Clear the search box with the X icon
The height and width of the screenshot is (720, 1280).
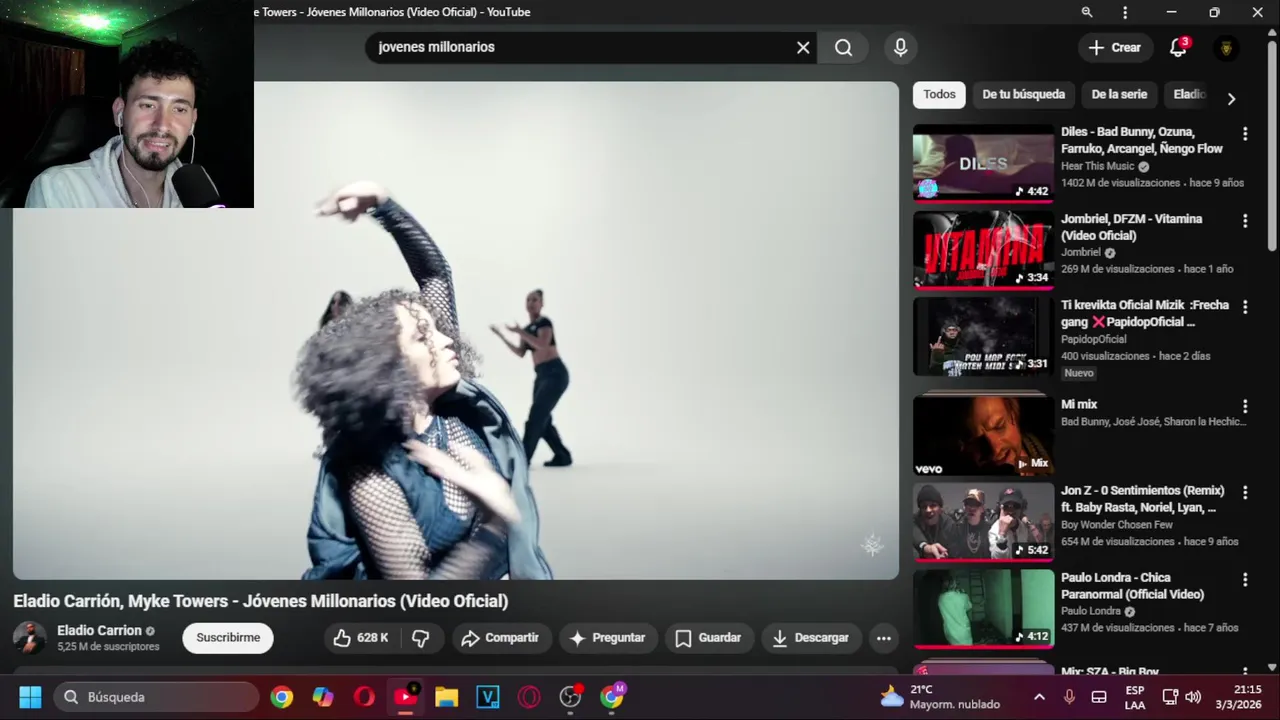[x=803, y=47]
